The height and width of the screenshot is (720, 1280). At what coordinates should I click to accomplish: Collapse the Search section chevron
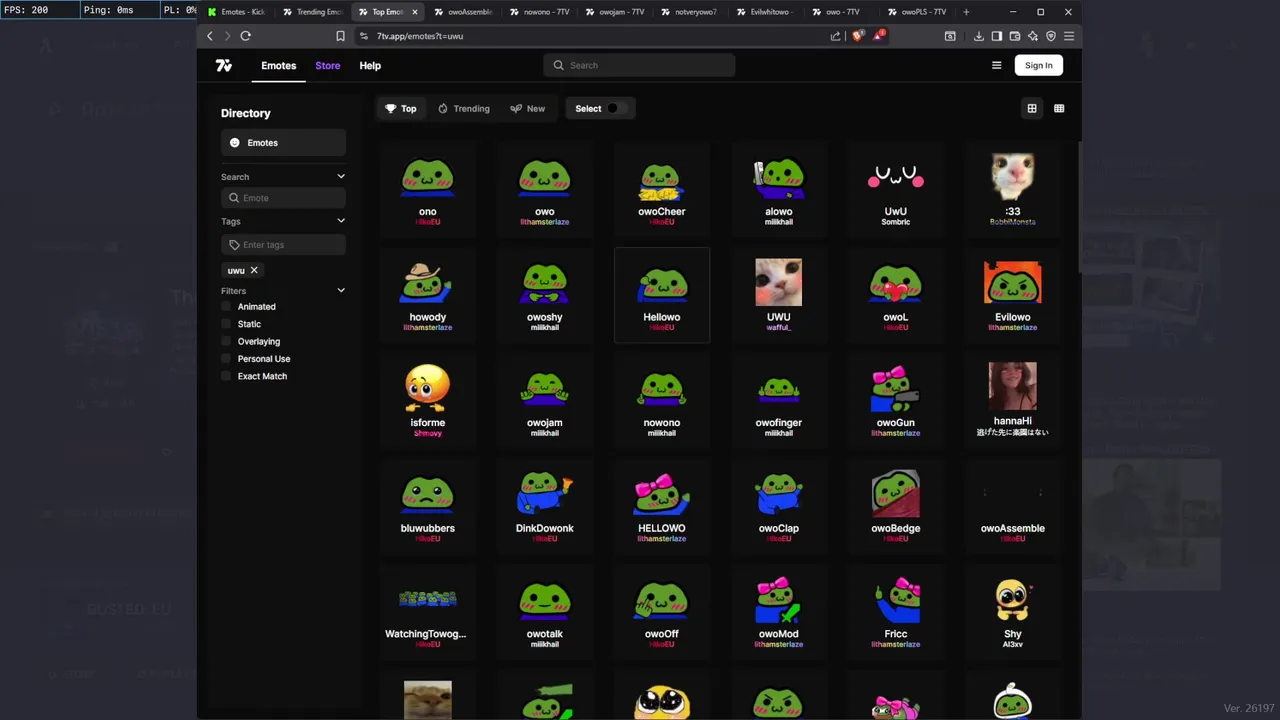click(x=341, y=177)
